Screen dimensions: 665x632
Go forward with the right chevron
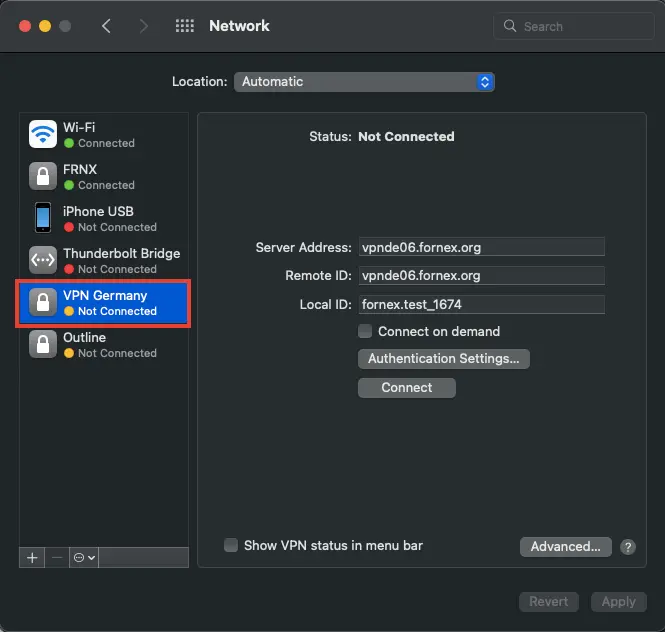click(144, 26)
